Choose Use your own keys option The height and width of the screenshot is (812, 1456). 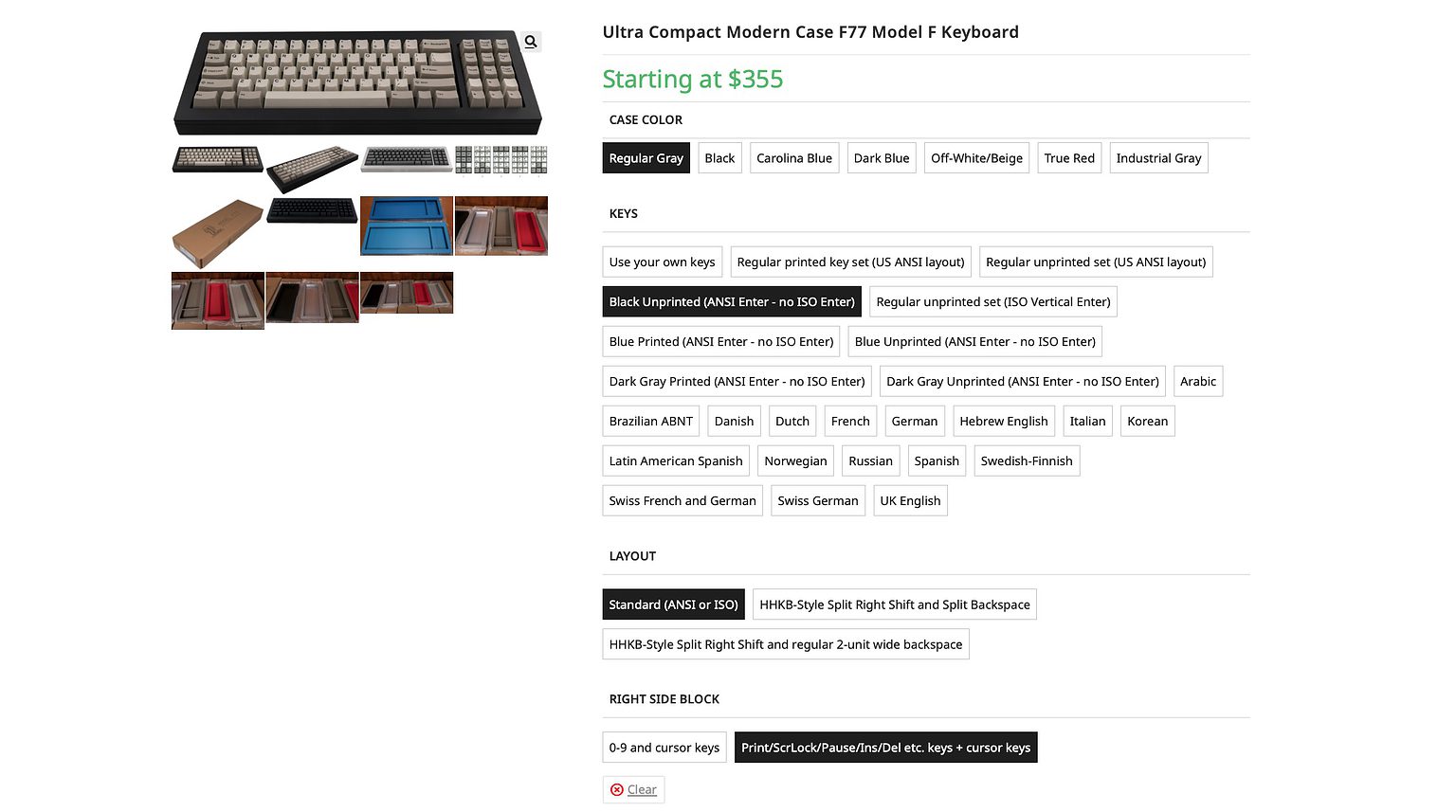(x=662, y=262)
